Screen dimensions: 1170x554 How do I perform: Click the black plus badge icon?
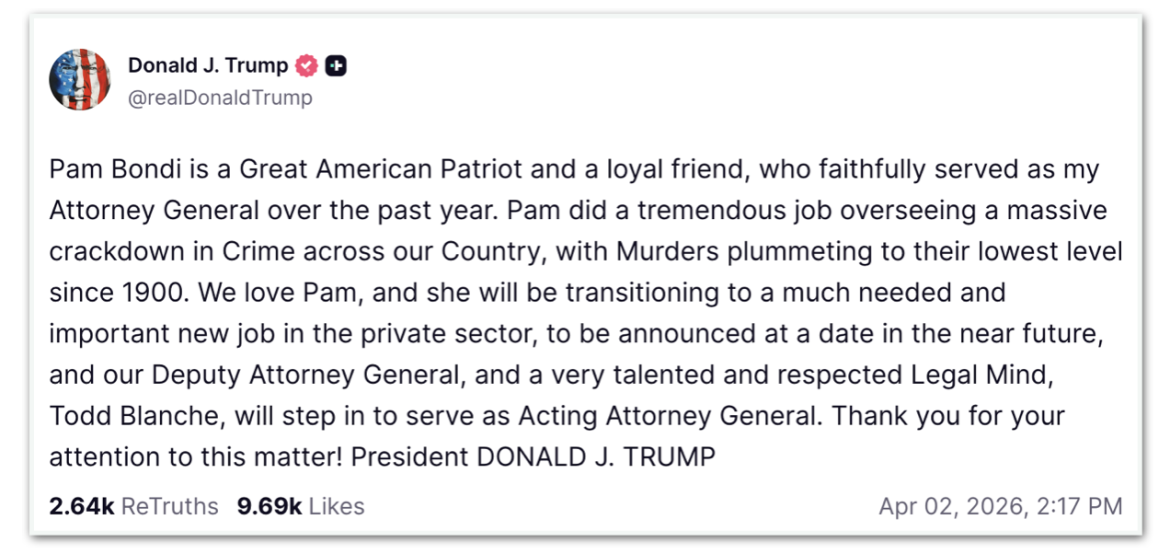coord(337,66)
